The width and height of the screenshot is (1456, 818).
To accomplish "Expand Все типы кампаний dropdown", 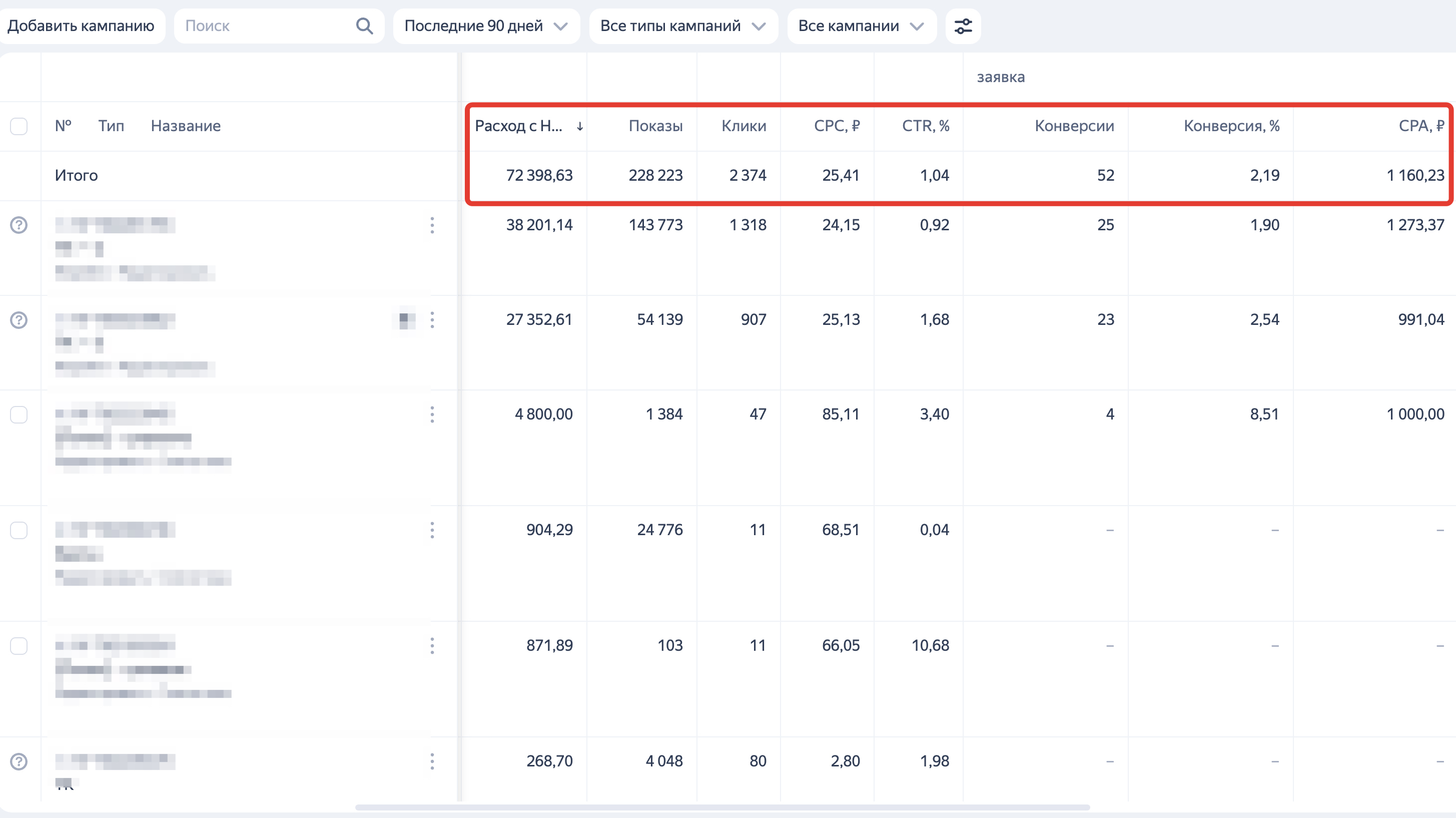I will click(x=683, y=26).
